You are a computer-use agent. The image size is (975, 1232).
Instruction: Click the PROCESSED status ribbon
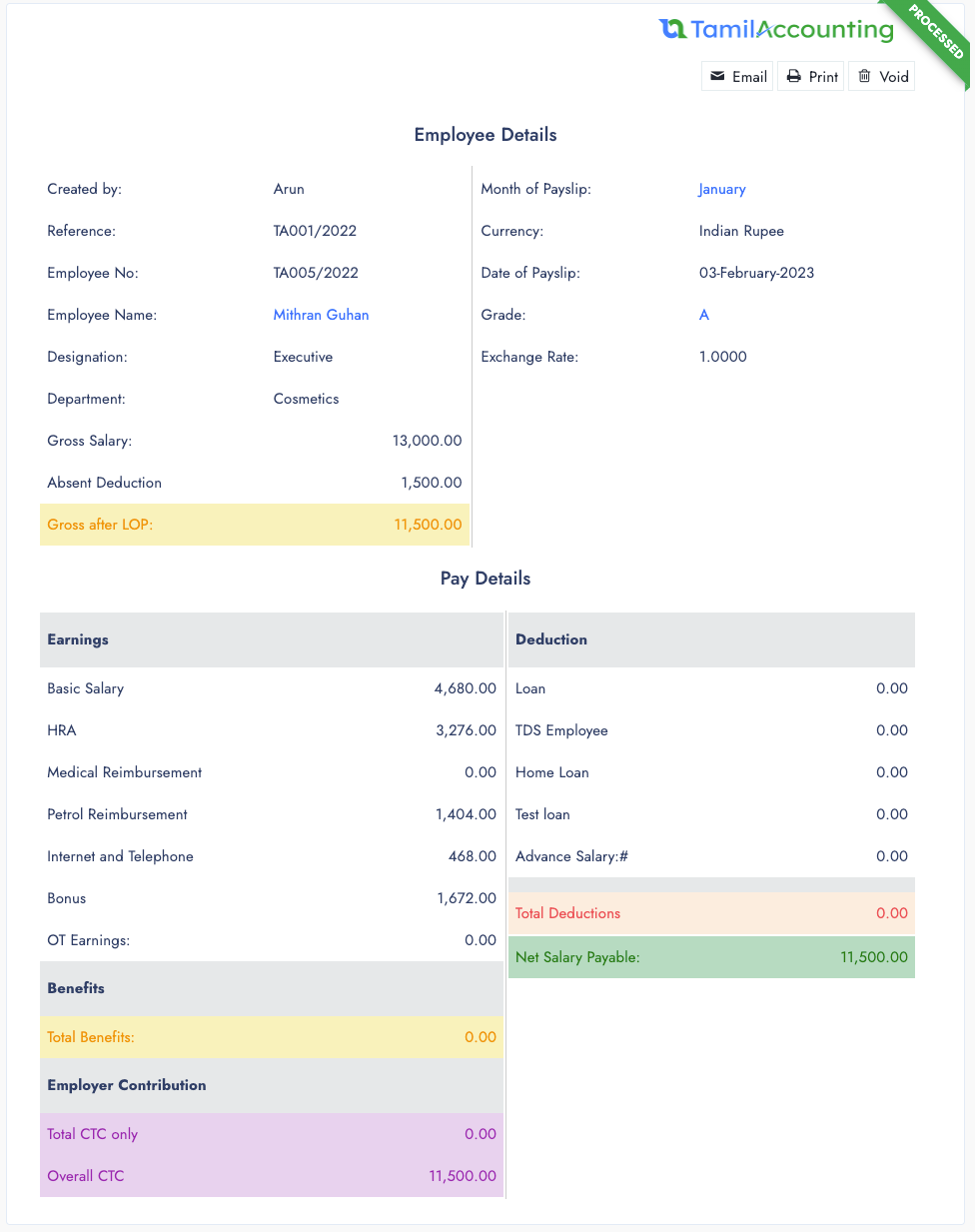click(937, 32)
